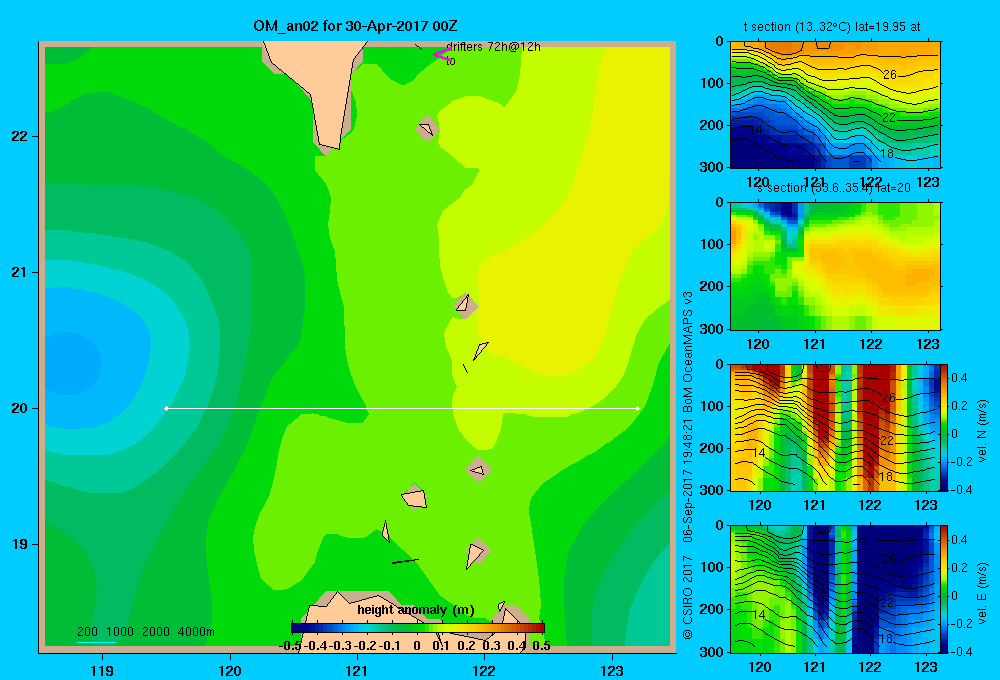
Task: Click longitude tick label 120 on main map
Action: coord(230,670)
